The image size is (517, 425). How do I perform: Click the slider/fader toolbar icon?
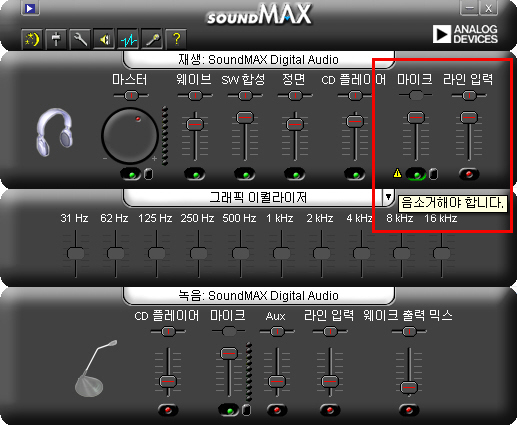56,39
